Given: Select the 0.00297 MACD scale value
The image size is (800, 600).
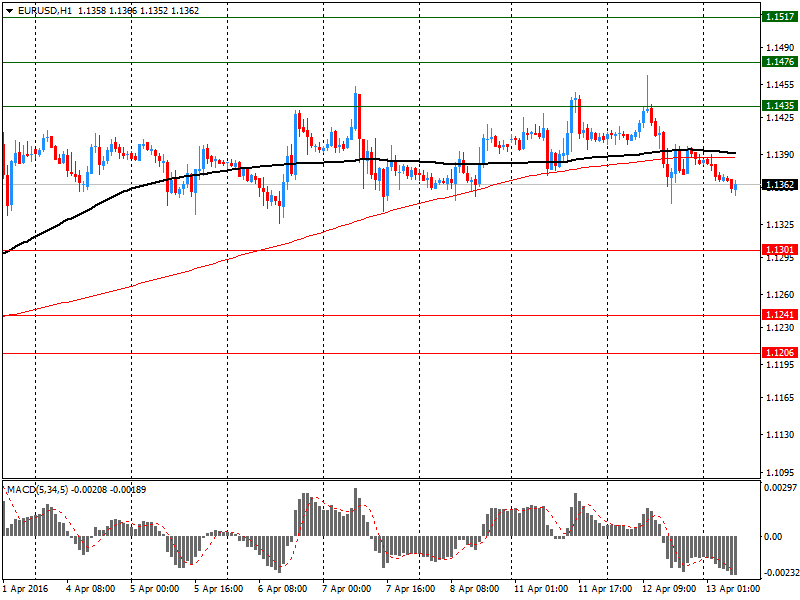Looking at the screenshot, I should (780, 488).
